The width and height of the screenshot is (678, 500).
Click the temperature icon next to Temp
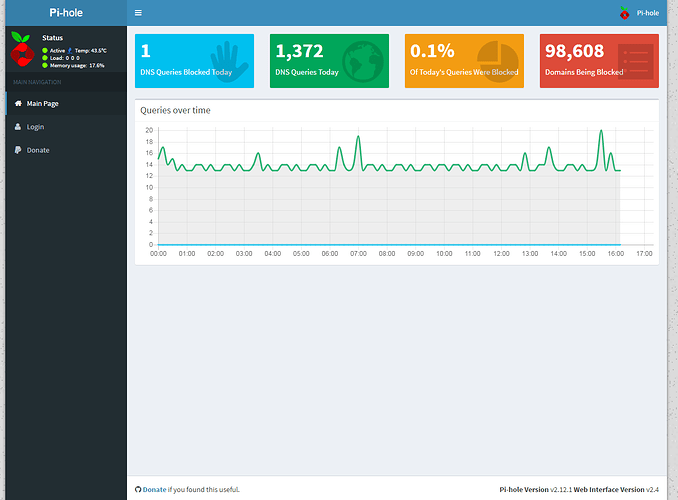pos(70,51)
